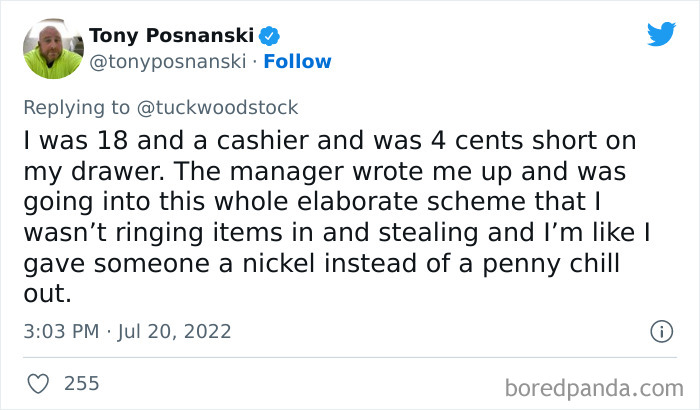Open Tony Posnanski's profile picture

[x=52, y=49]
